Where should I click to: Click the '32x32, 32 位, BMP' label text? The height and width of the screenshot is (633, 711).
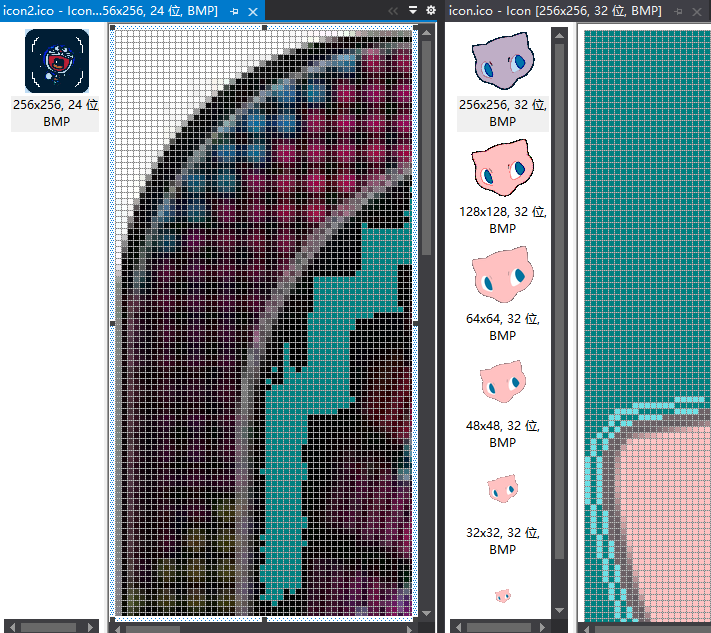(502, 541)
